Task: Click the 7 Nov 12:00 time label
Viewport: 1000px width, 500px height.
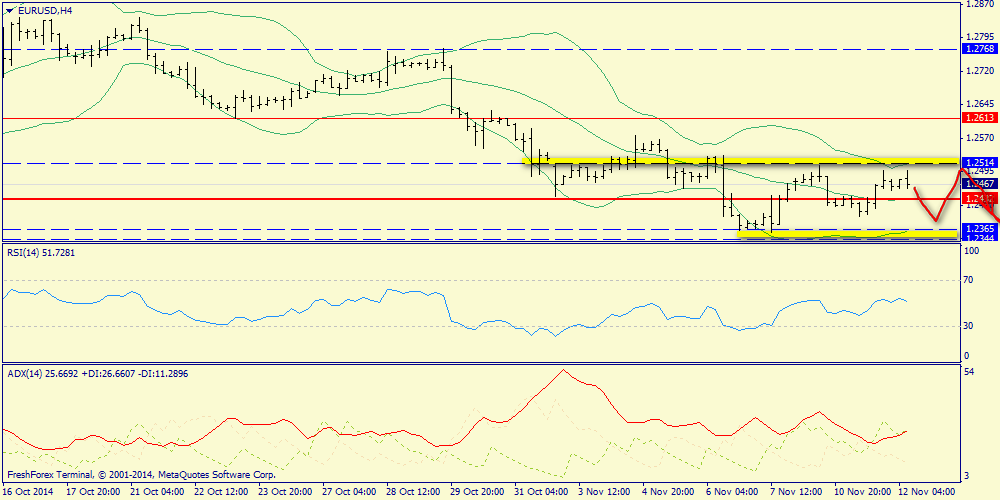Action: 797,492
